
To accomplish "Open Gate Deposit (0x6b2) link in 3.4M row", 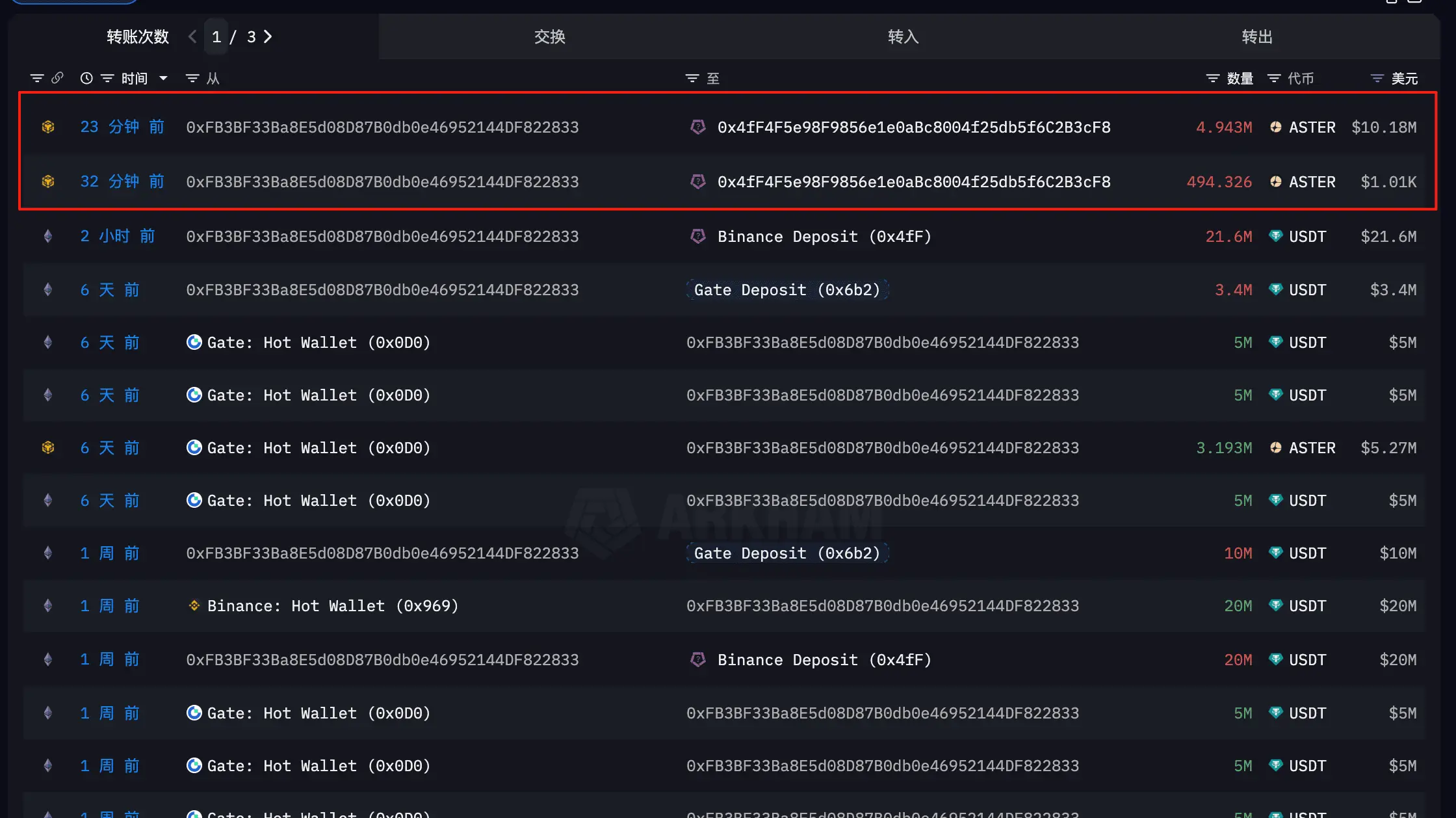I will coord(786,289).
